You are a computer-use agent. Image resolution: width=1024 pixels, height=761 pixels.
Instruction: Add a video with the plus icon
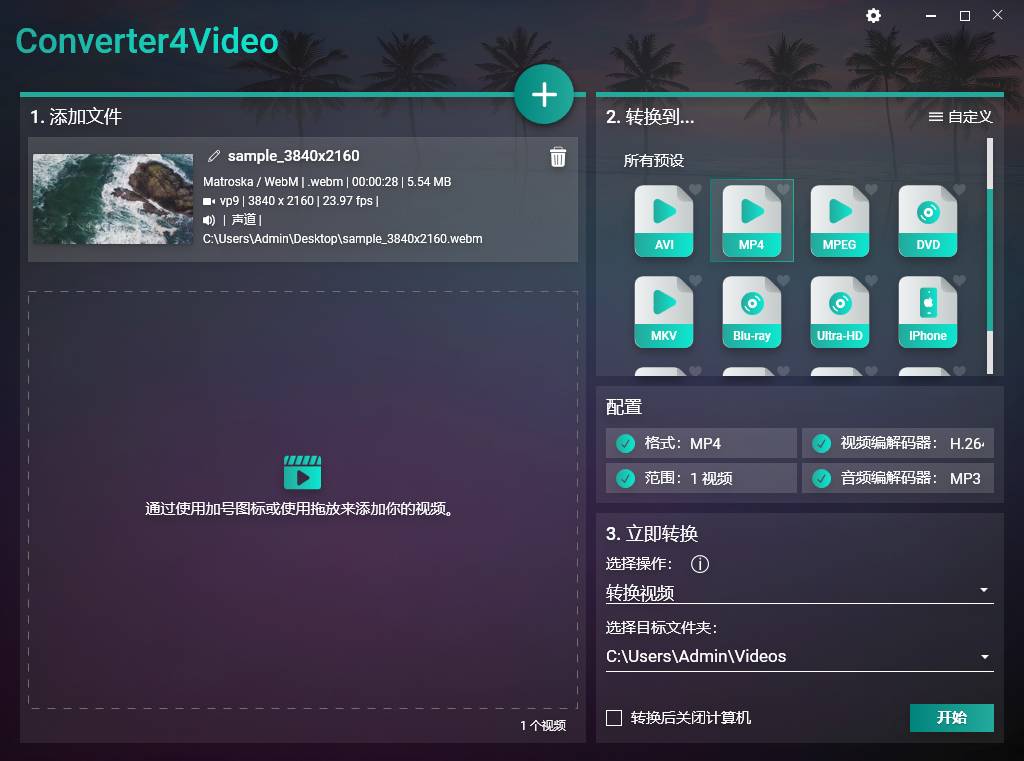[x=544, y=93]
